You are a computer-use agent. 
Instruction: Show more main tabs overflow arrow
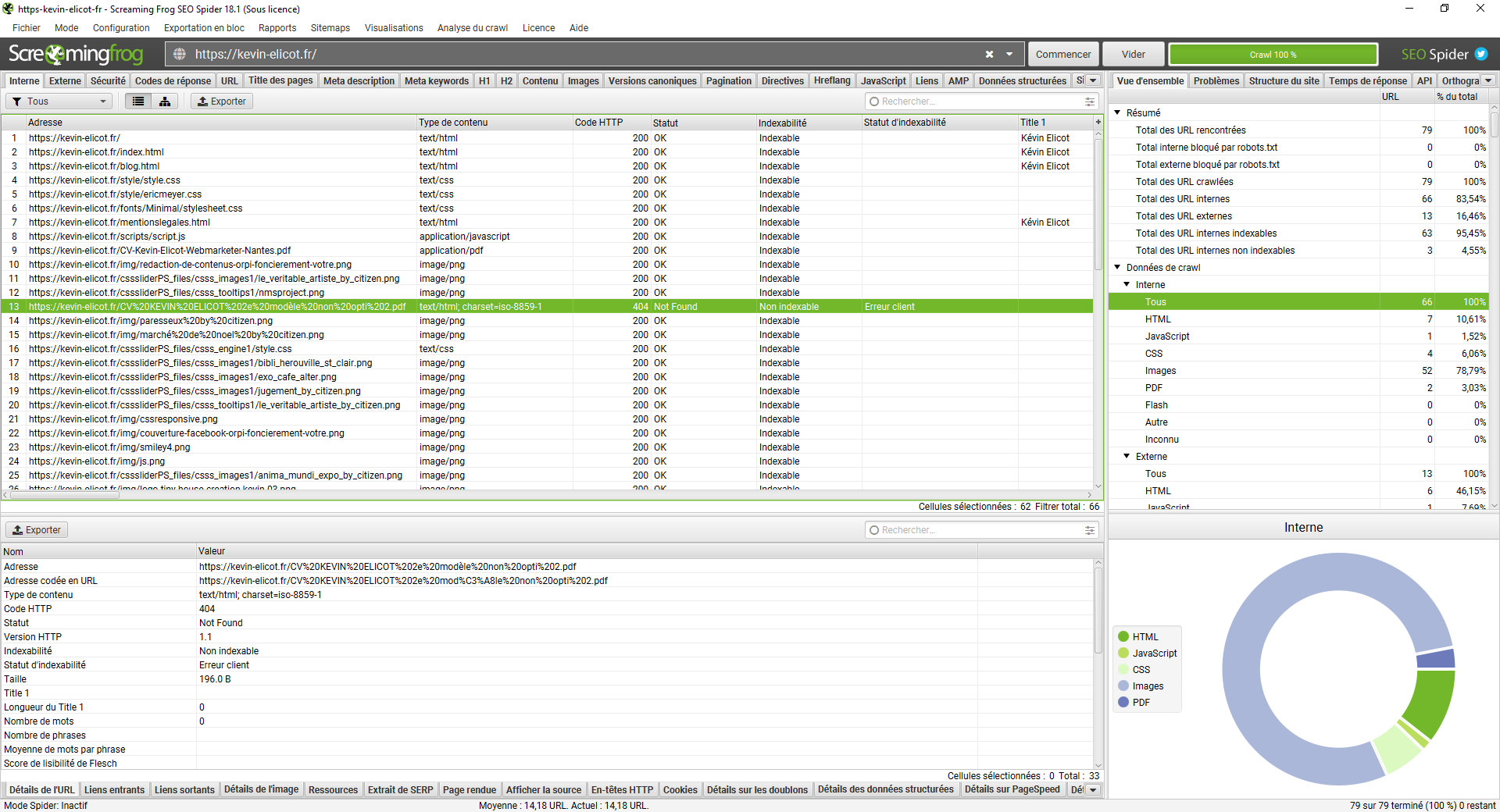point(1093,80)
